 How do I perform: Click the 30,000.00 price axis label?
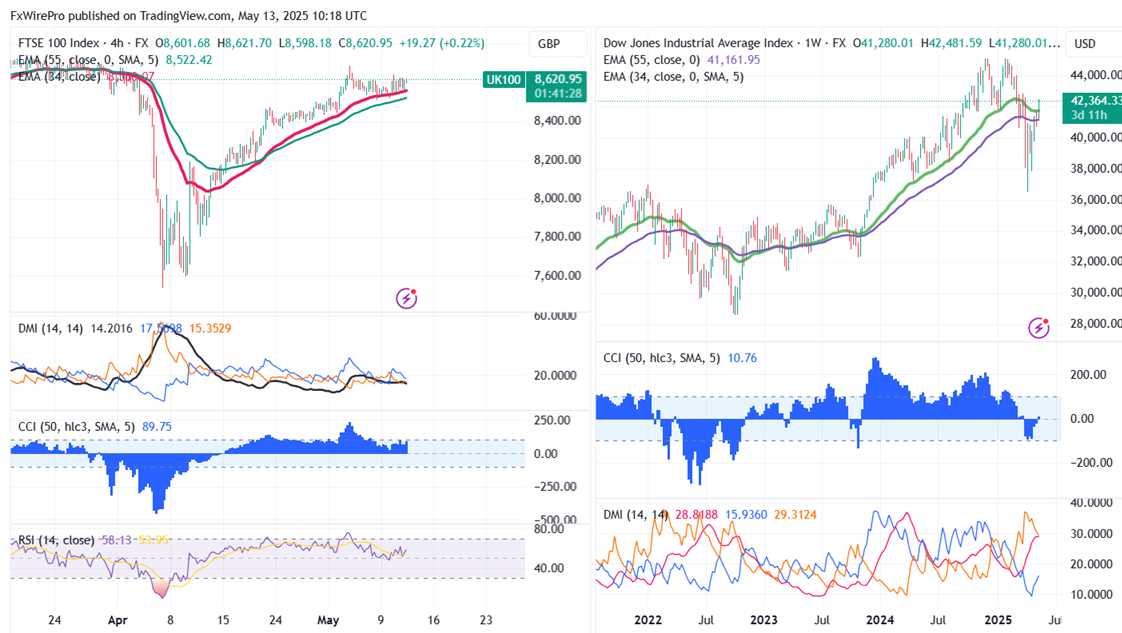[1096, 292]
